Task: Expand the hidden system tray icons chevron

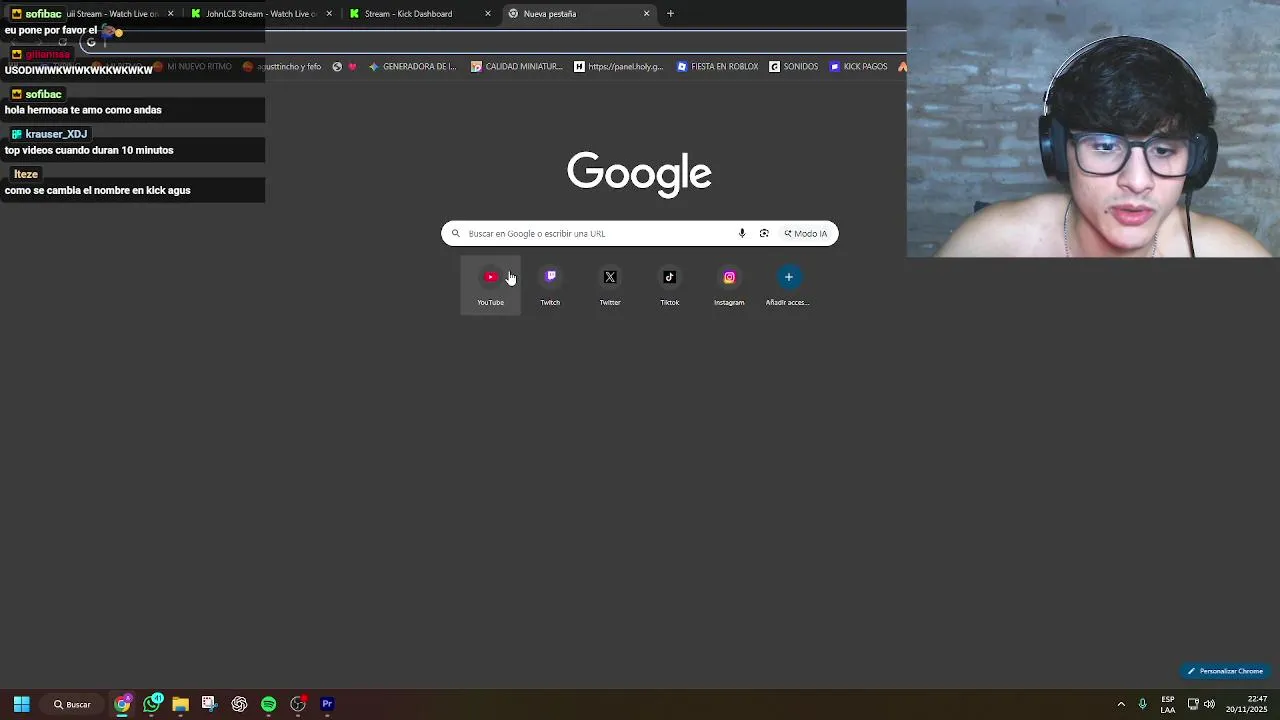Action: [x=1121, y=704]
